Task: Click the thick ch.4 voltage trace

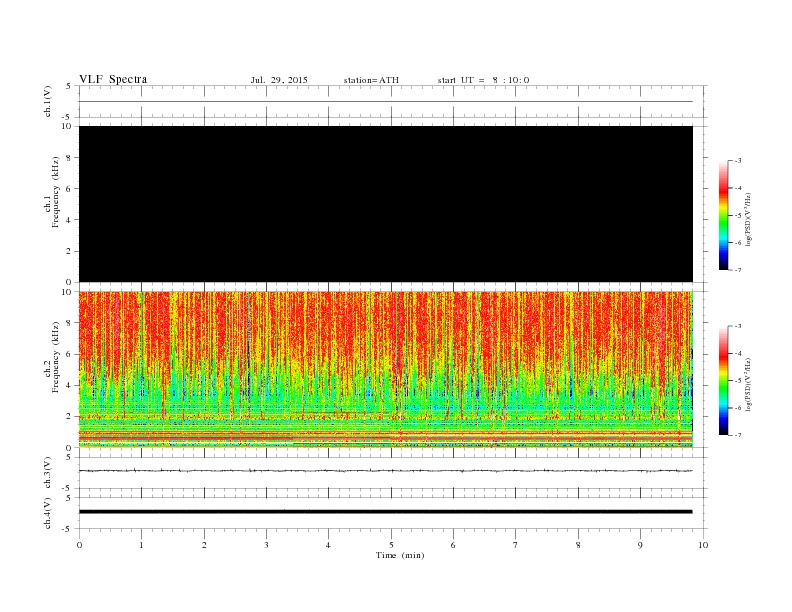Action: pos(386,512)
